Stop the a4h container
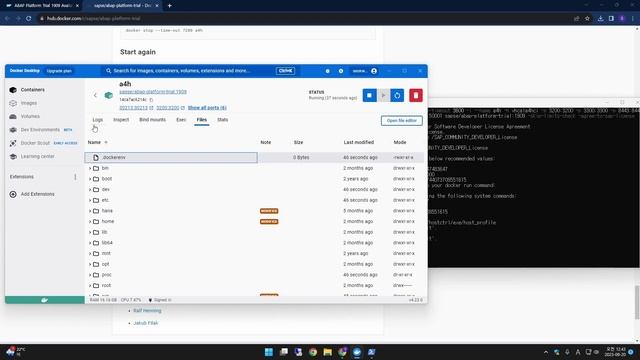This screenshot has height=360, width=640. point(369,96)
